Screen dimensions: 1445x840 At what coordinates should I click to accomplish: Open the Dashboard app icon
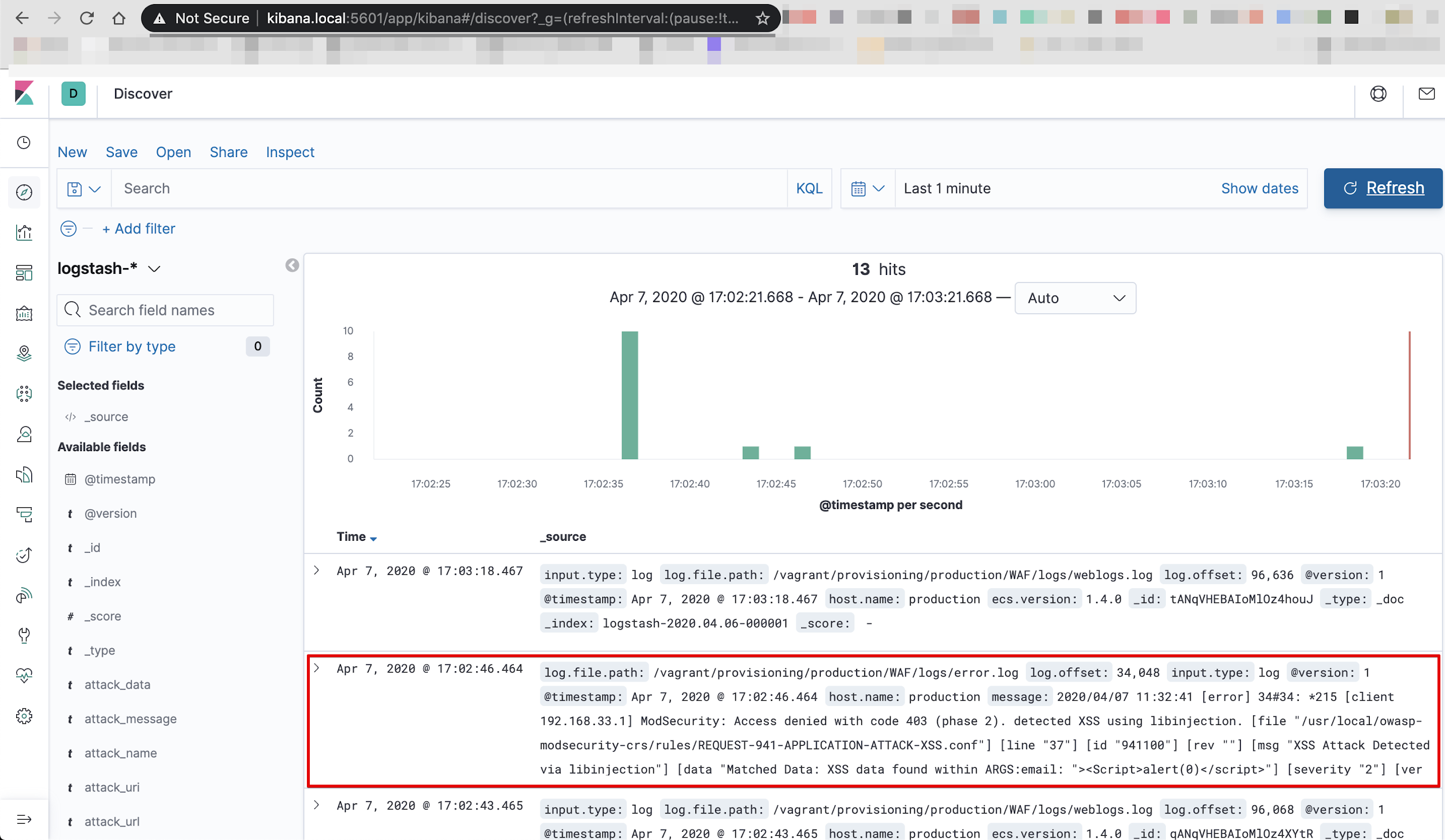24,273
